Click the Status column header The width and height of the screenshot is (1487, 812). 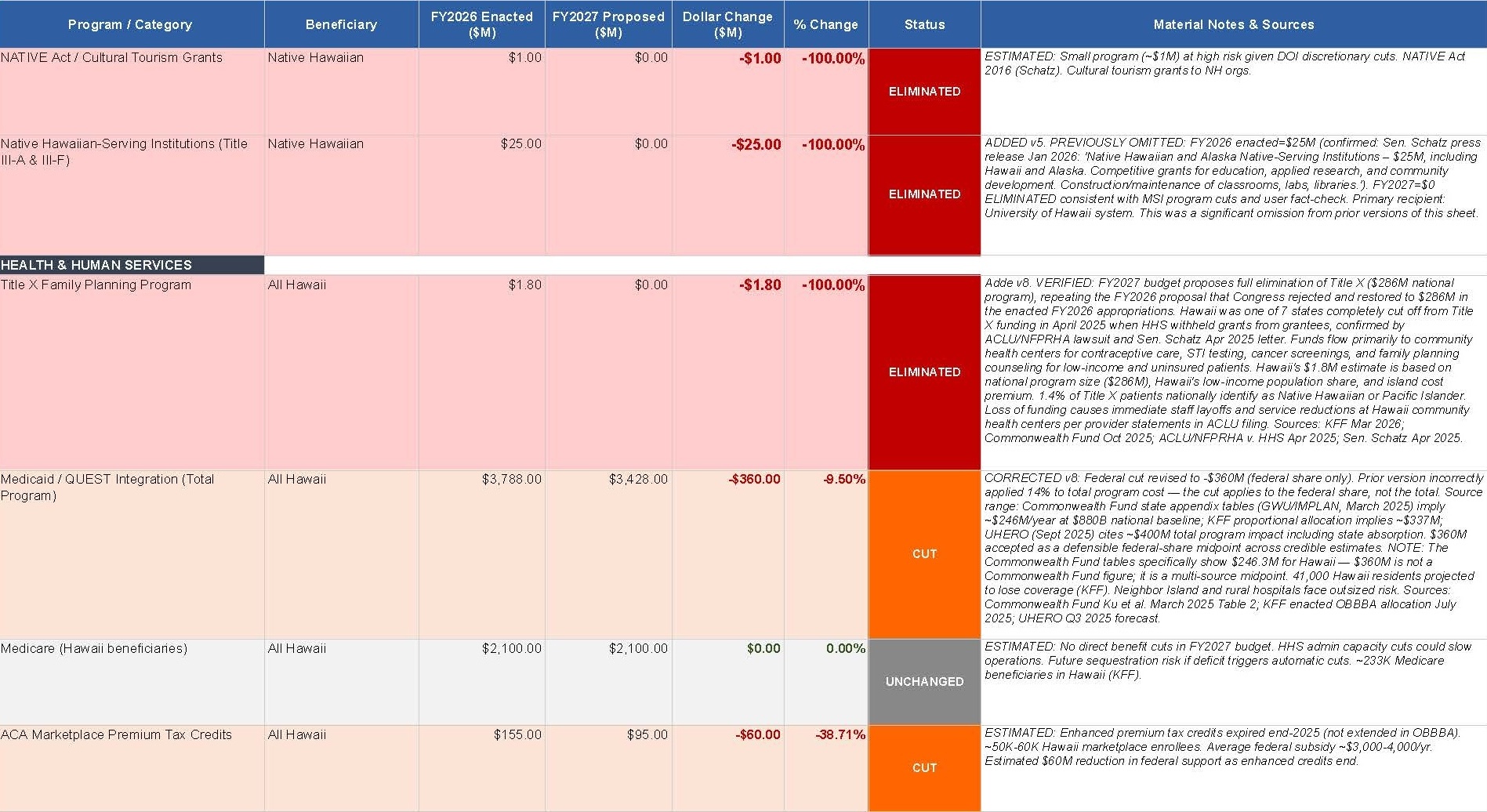click(x=924, y=24)
